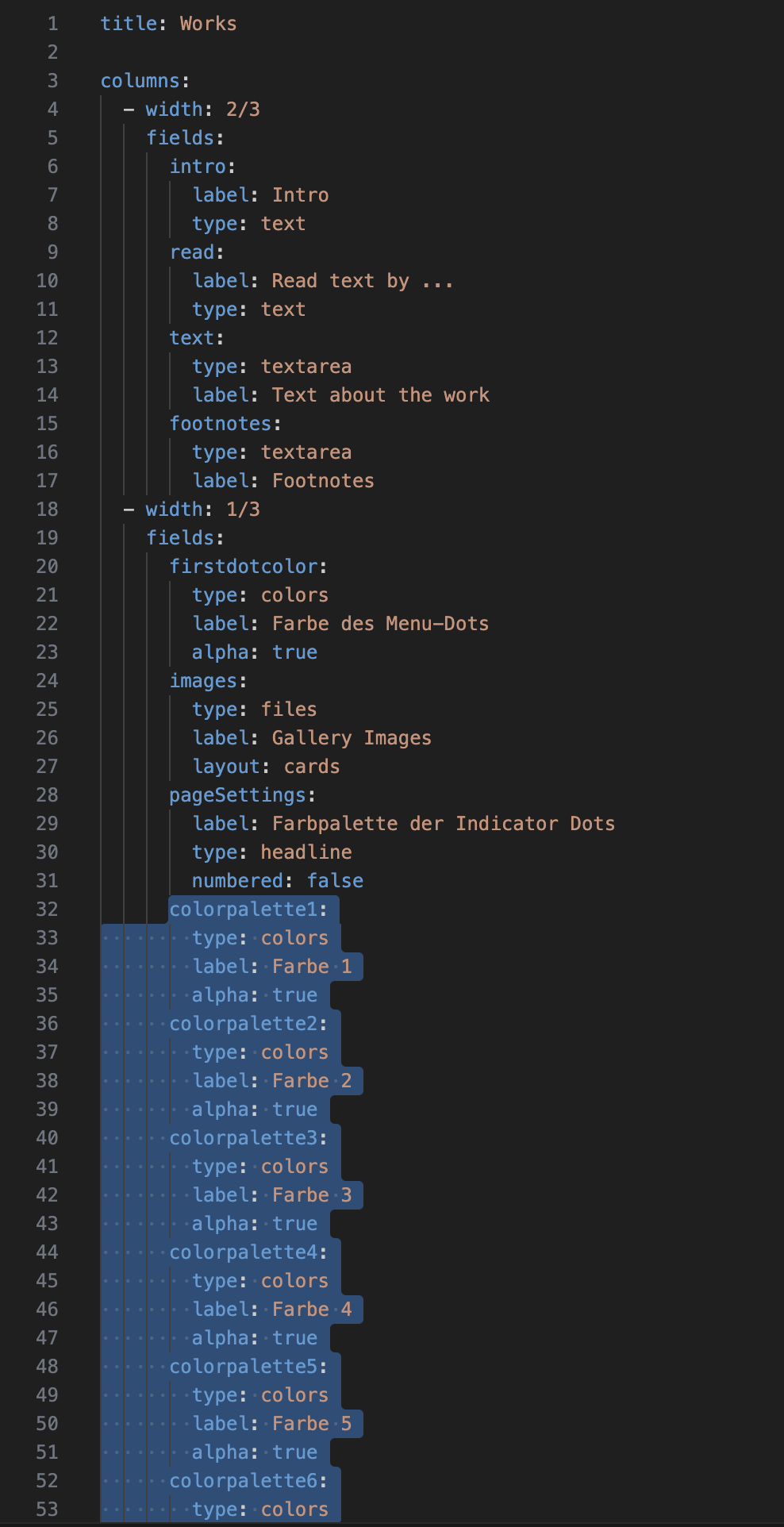Screen dimensions: 784x1527
Task: Click the 'firstdotcolor' key
Action: coord(244,567)
